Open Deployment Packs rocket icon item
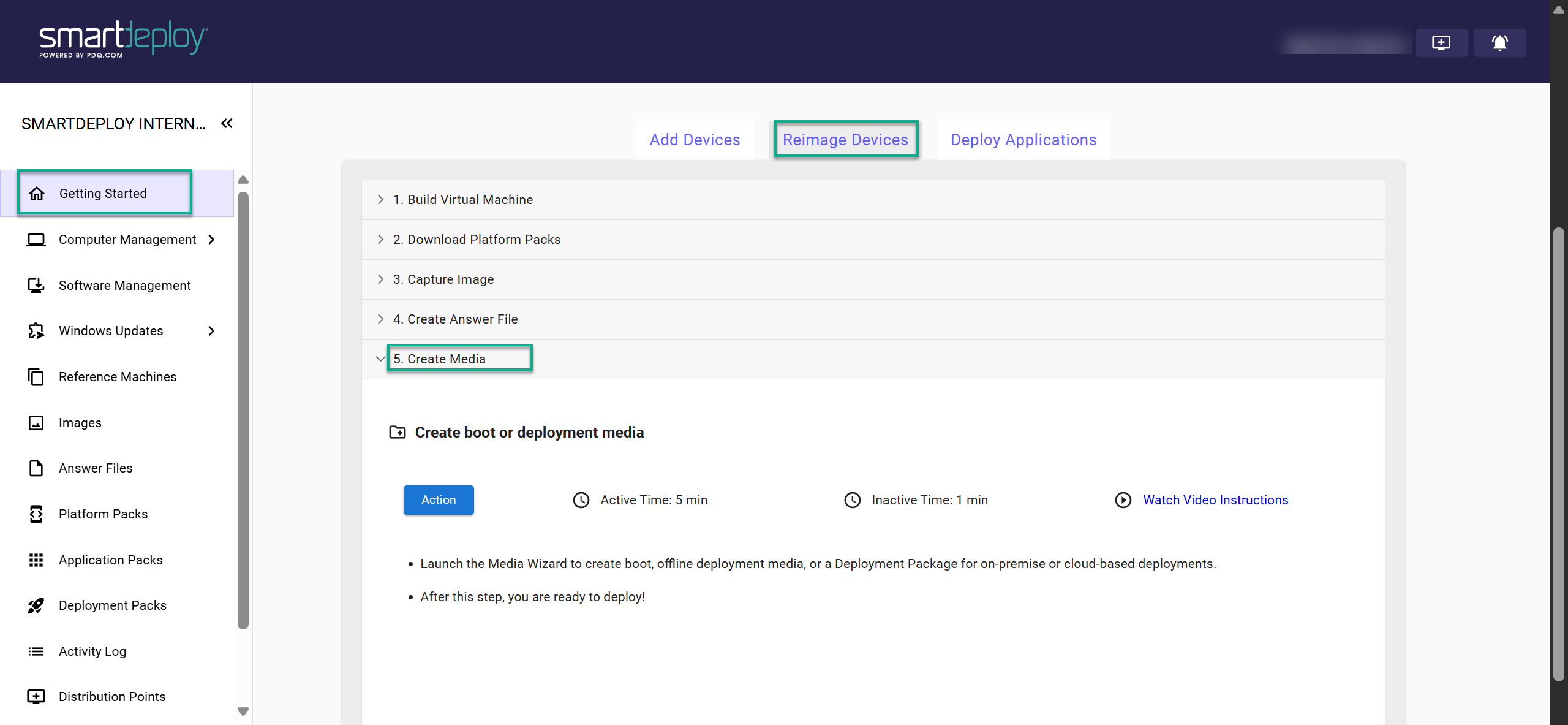This screenshot has height=725, width=1568. click(36, 605)
